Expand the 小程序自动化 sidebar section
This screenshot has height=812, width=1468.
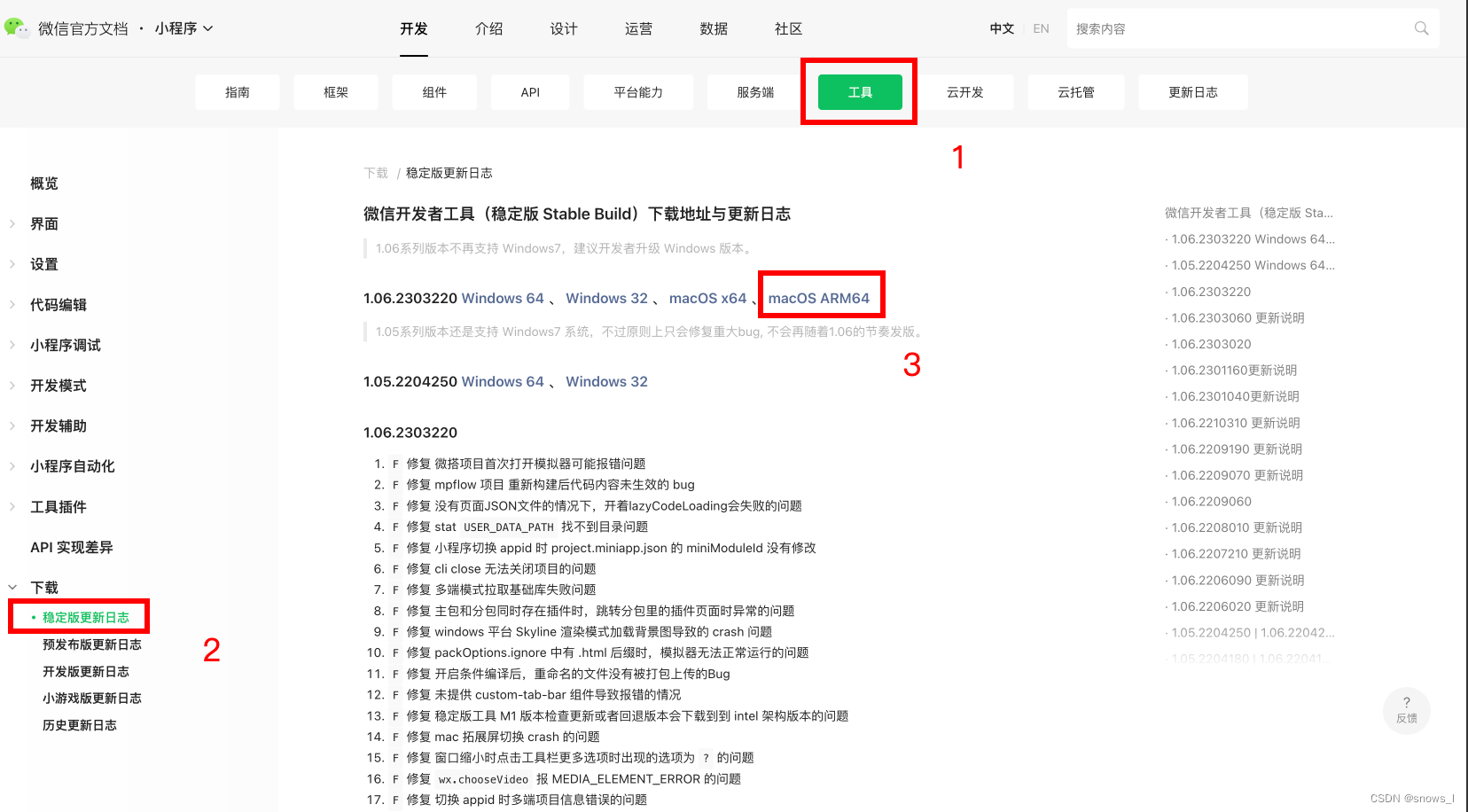[12, 466]
